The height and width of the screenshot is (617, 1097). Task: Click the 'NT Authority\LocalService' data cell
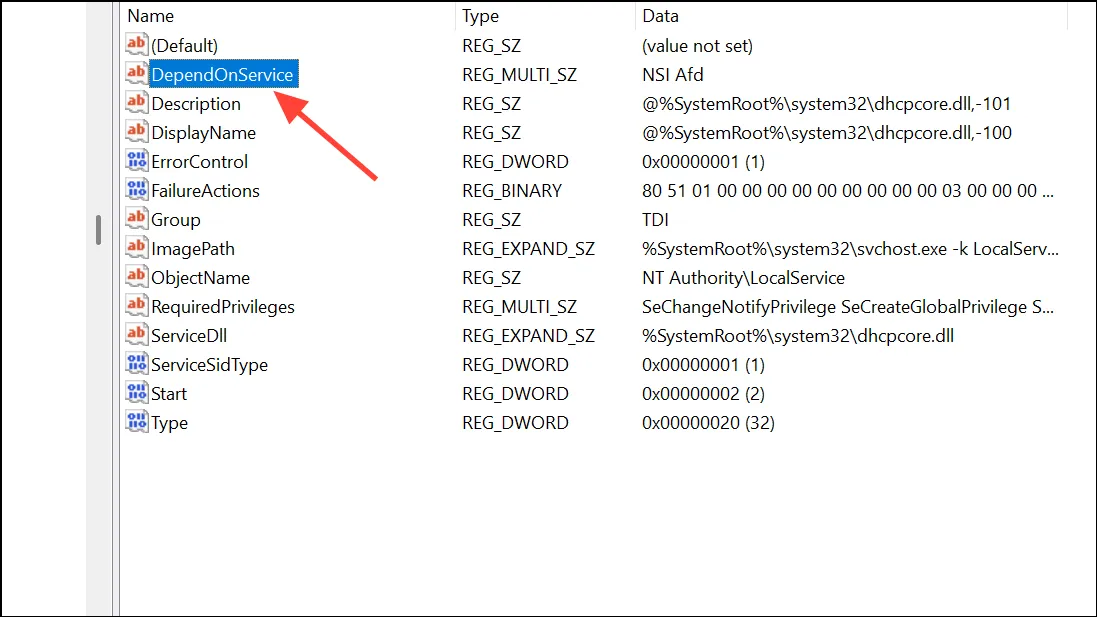pyautogui.click(x=743, y=278)
